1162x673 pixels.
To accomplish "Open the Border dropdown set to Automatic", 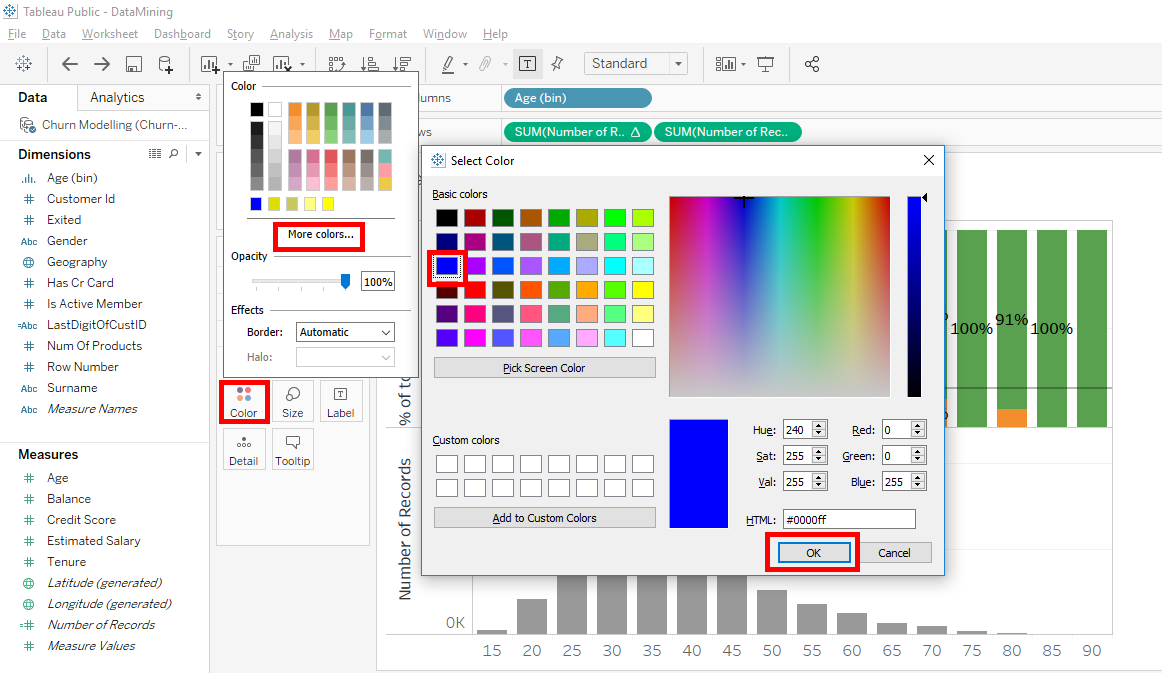I will [x=345, y=331].
